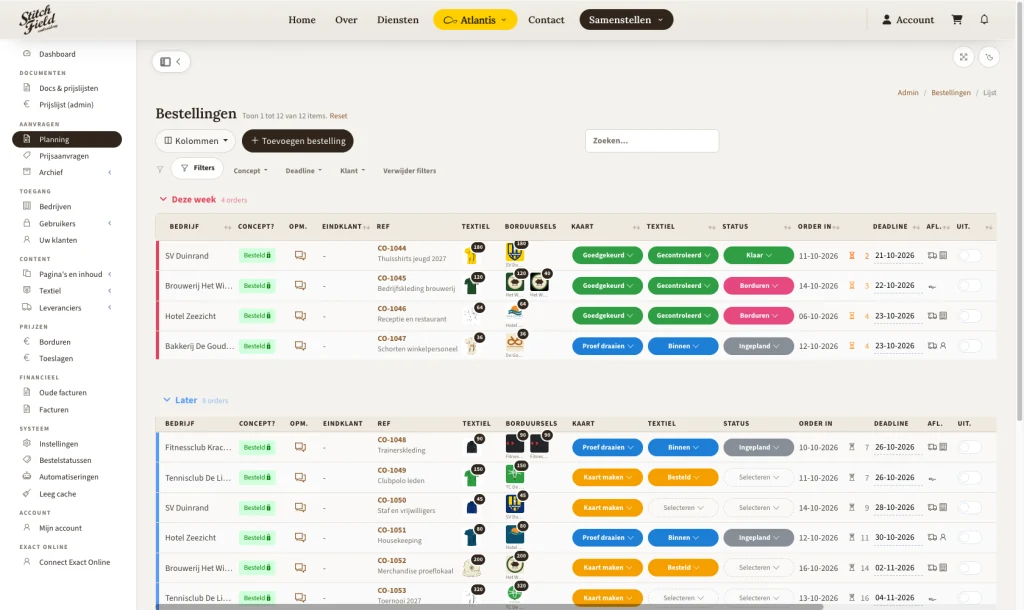
Task: Click the Dashboard sidebar icon
Action: point(27,54)
